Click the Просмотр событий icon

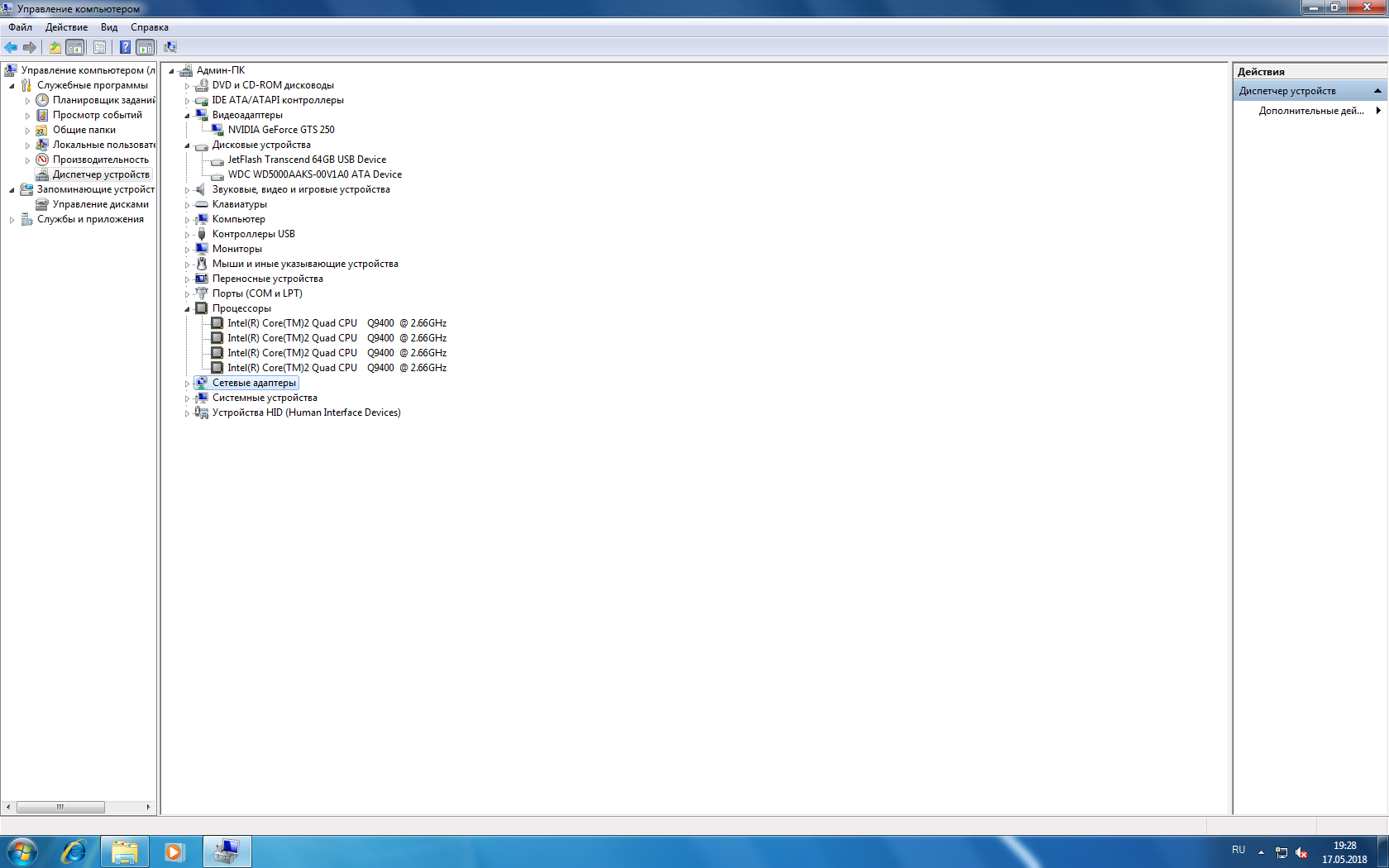[x=42, y=115]
